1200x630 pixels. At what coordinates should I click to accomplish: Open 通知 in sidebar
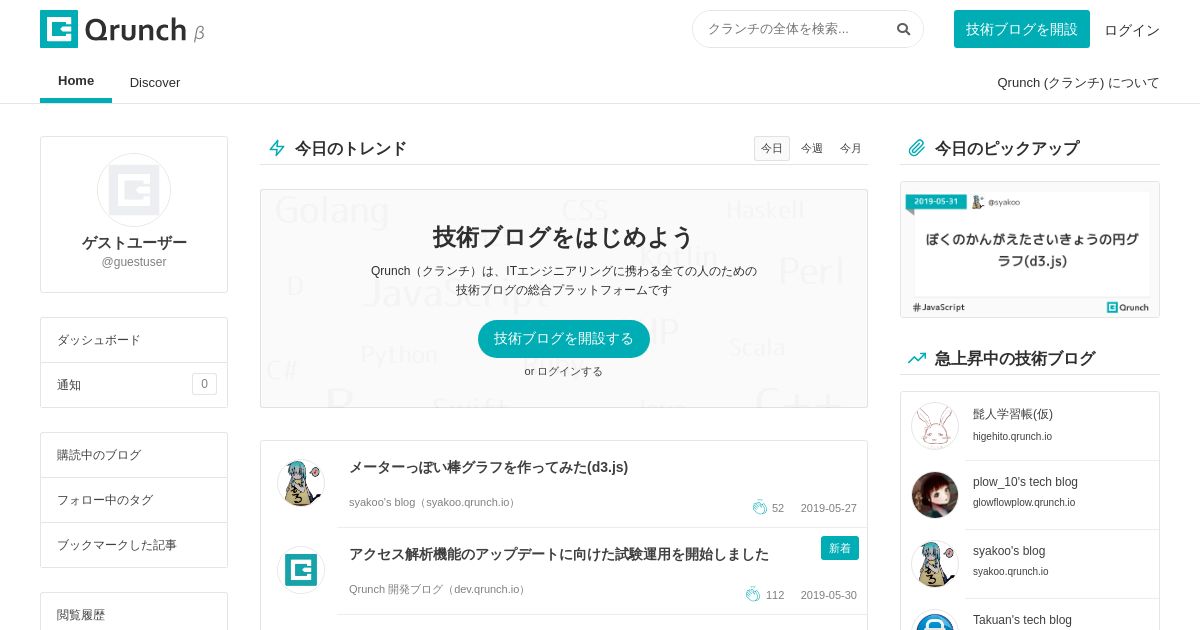134,385
